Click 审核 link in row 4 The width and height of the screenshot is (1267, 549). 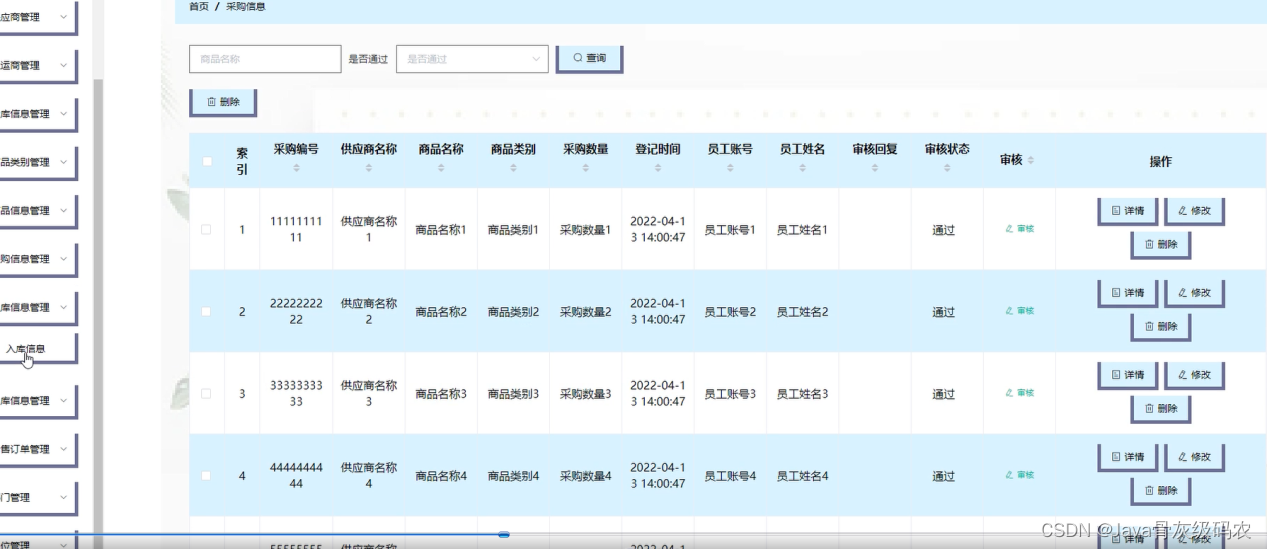[1019, 475]
